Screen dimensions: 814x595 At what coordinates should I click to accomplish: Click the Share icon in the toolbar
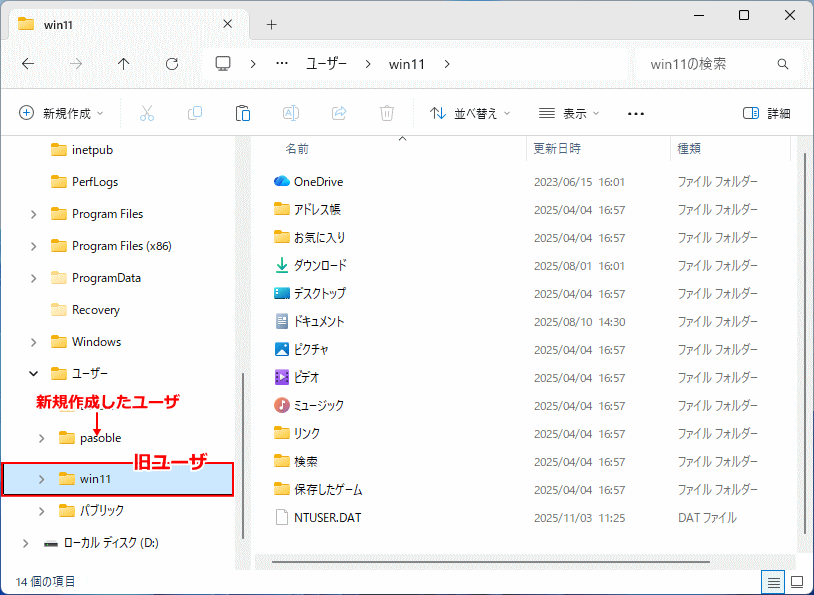[339, 113]
